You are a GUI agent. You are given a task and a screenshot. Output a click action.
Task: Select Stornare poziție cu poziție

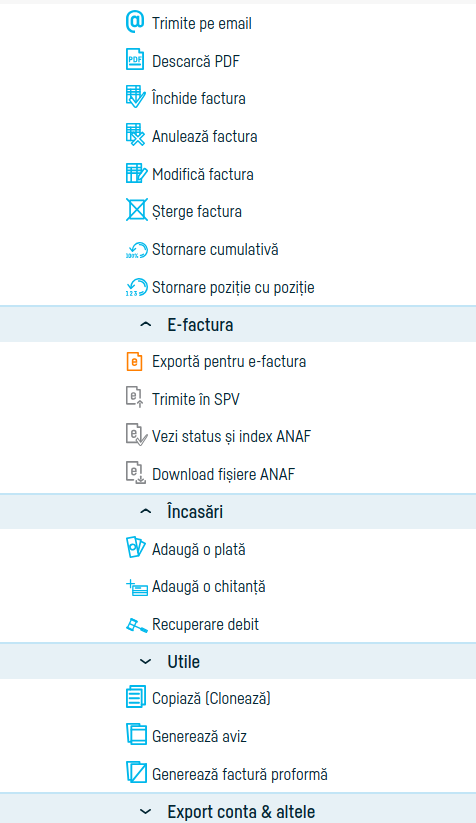pyautogui.click(x=233, y=287)
